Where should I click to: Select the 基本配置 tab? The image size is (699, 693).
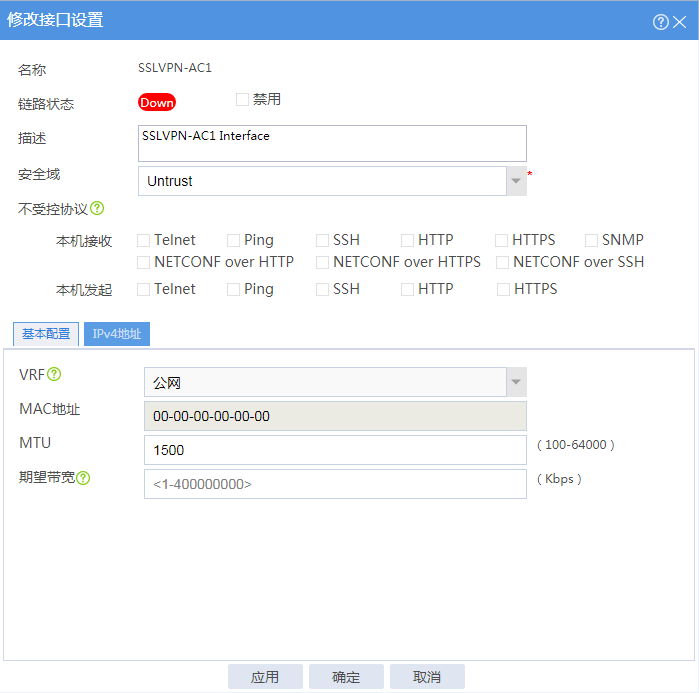[x=46, y=334]
